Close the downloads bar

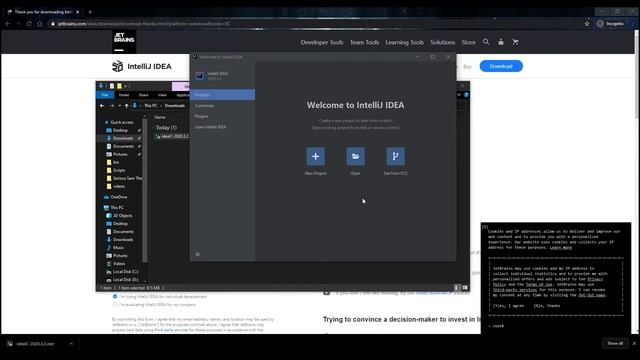pyautogui.click(x=634, y=343)
